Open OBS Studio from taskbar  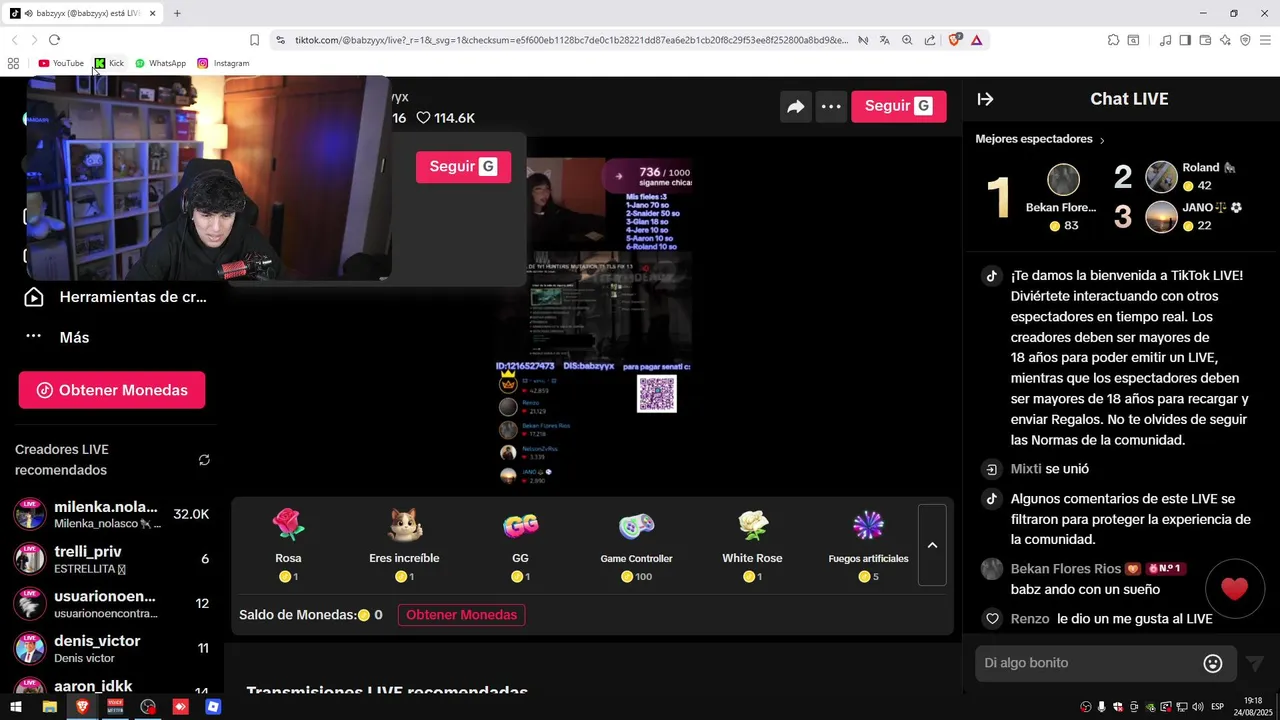pyautogui.click(x=148, y=707)
